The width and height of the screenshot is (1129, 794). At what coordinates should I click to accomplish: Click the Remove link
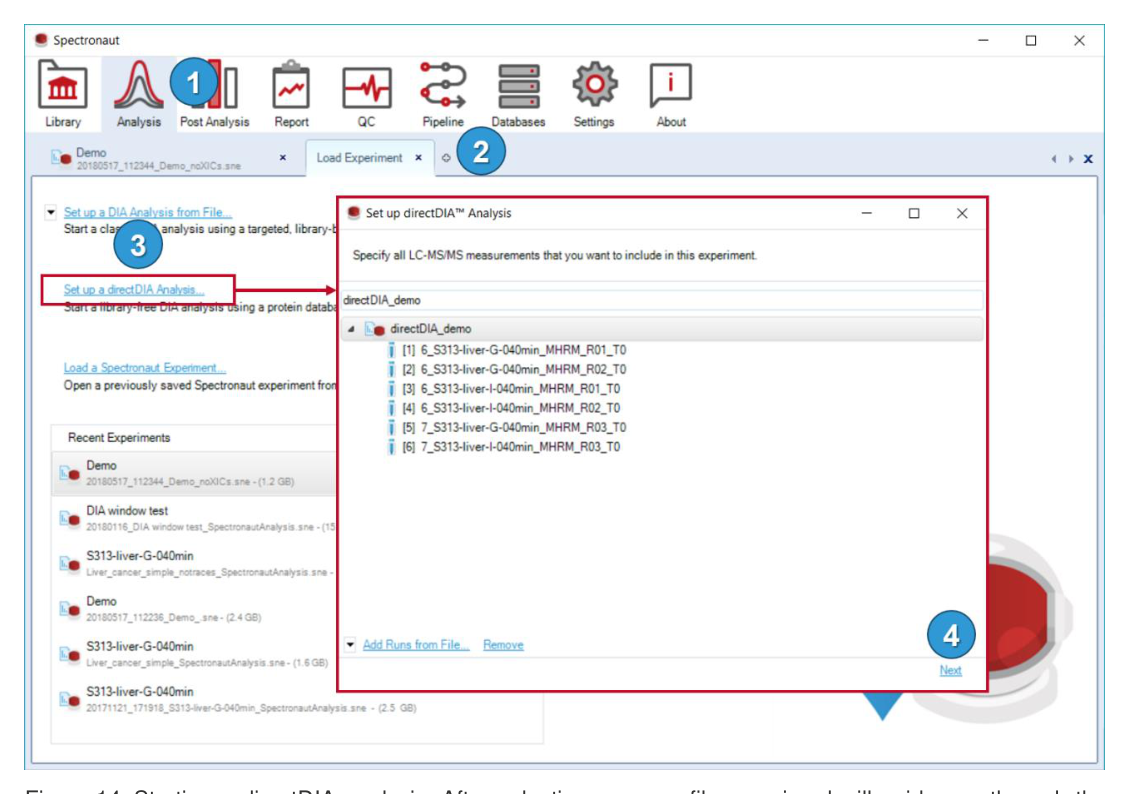[x=503, y=645]
